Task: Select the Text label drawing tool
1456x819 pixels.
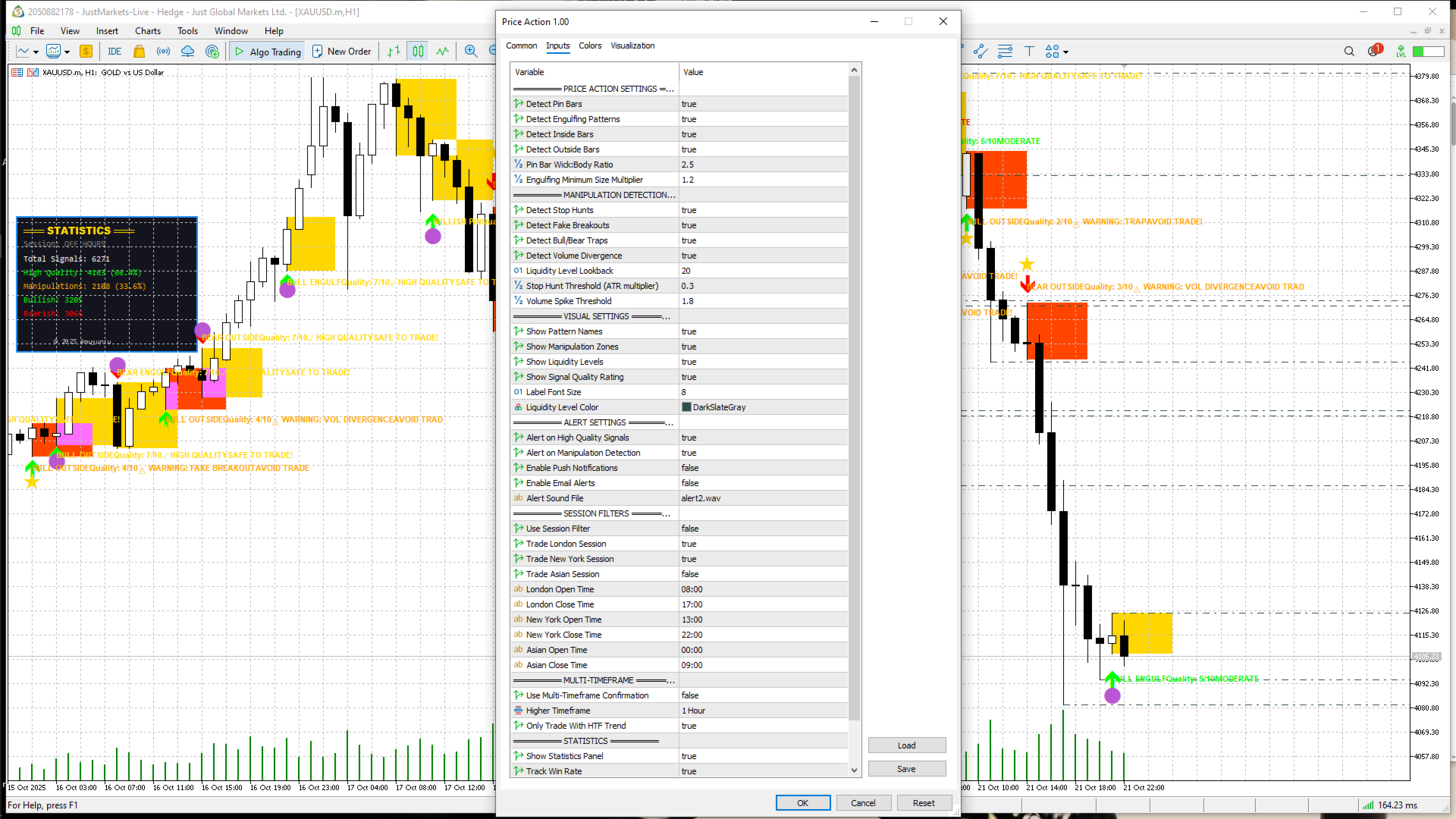Action: pos(1029,52)
